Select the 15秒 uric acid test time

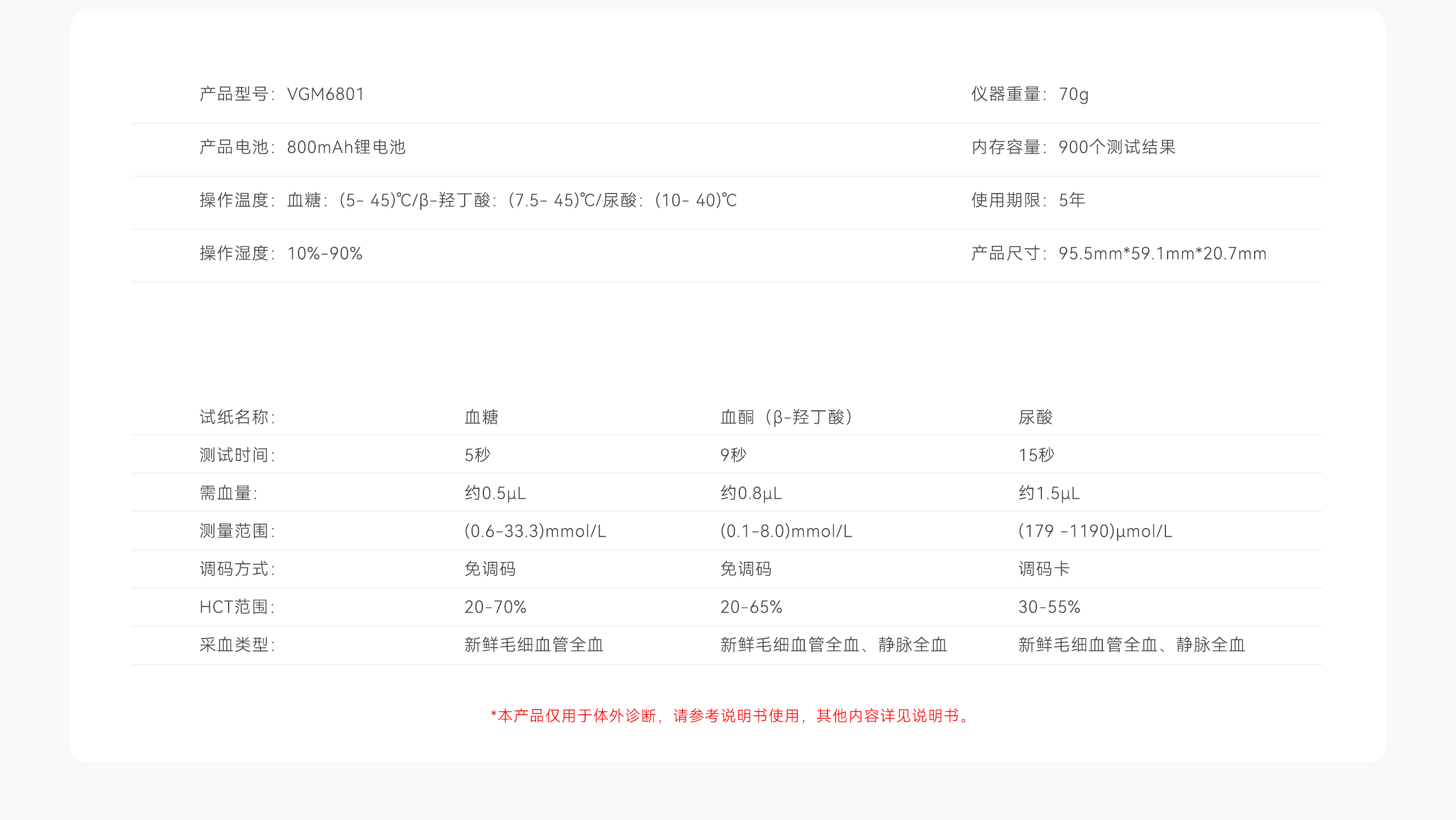point(1036,455)
